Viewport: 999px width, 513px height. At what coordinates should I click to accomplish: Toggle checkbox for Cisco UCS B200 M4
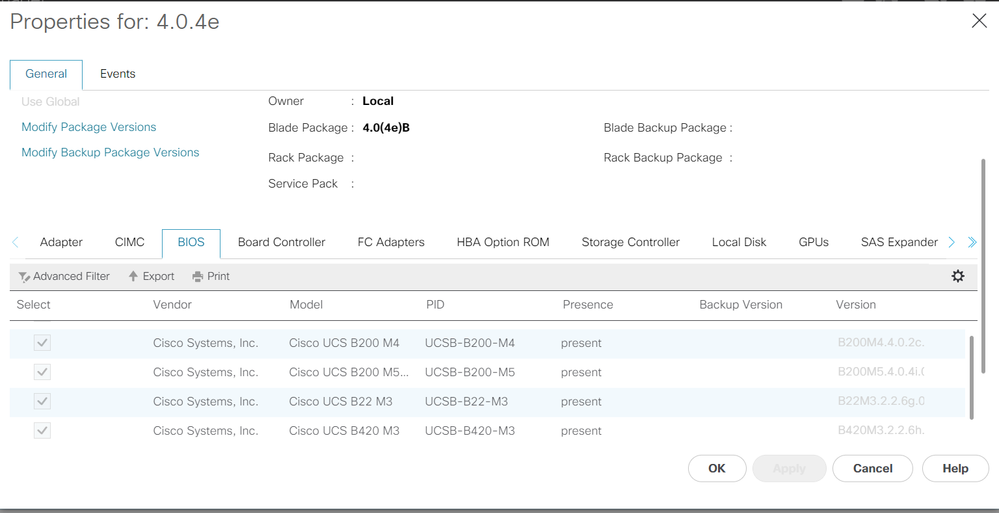pyautogui.click(x=42, y=343)
